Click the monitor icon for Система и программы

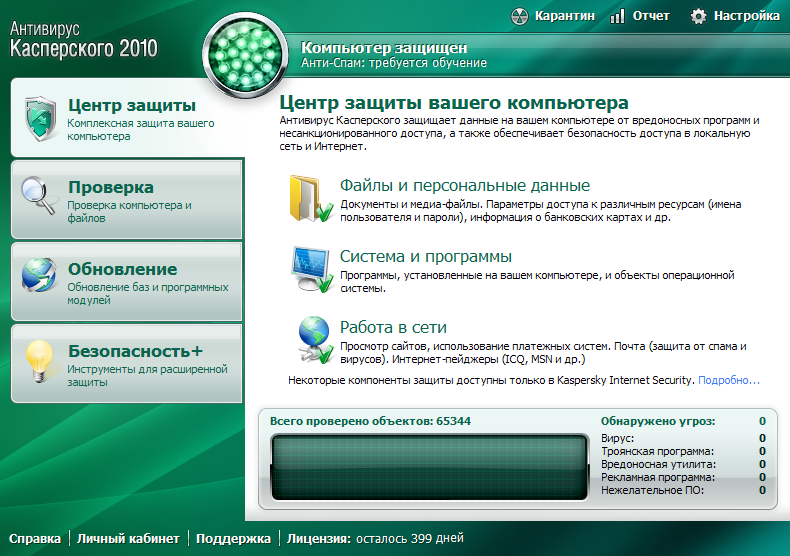click(312, 269)
